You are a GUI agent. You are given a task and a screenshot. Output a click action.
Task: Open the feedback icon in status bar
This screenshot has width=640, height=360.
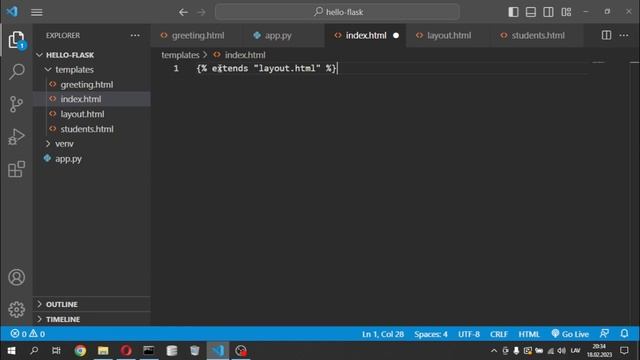[x=604, y=334]
